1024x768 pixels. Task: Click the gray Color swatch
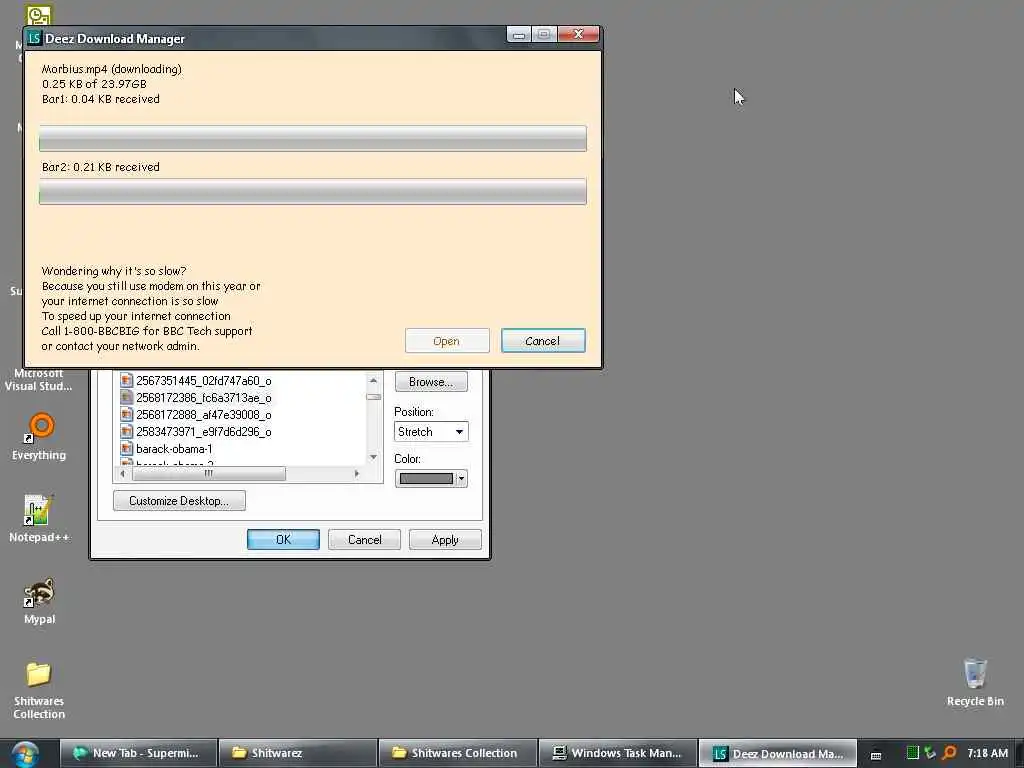point(426,479)
